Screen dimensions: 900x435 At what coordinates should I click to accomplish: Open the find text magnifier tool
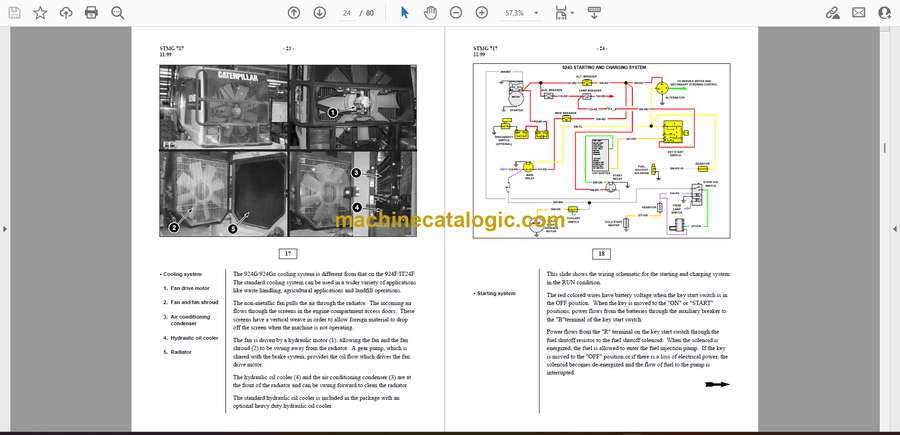[118, 13]
